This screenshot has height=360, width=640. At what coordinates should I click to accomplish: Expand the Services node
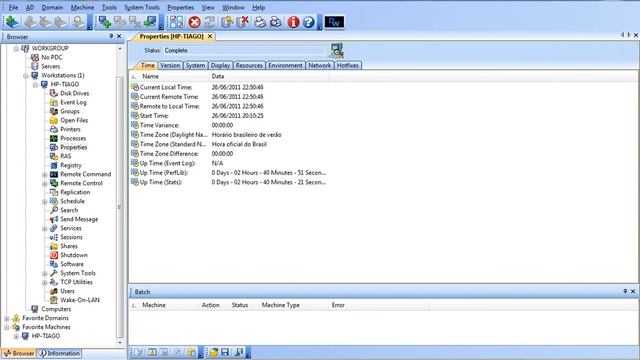point(44,228)
